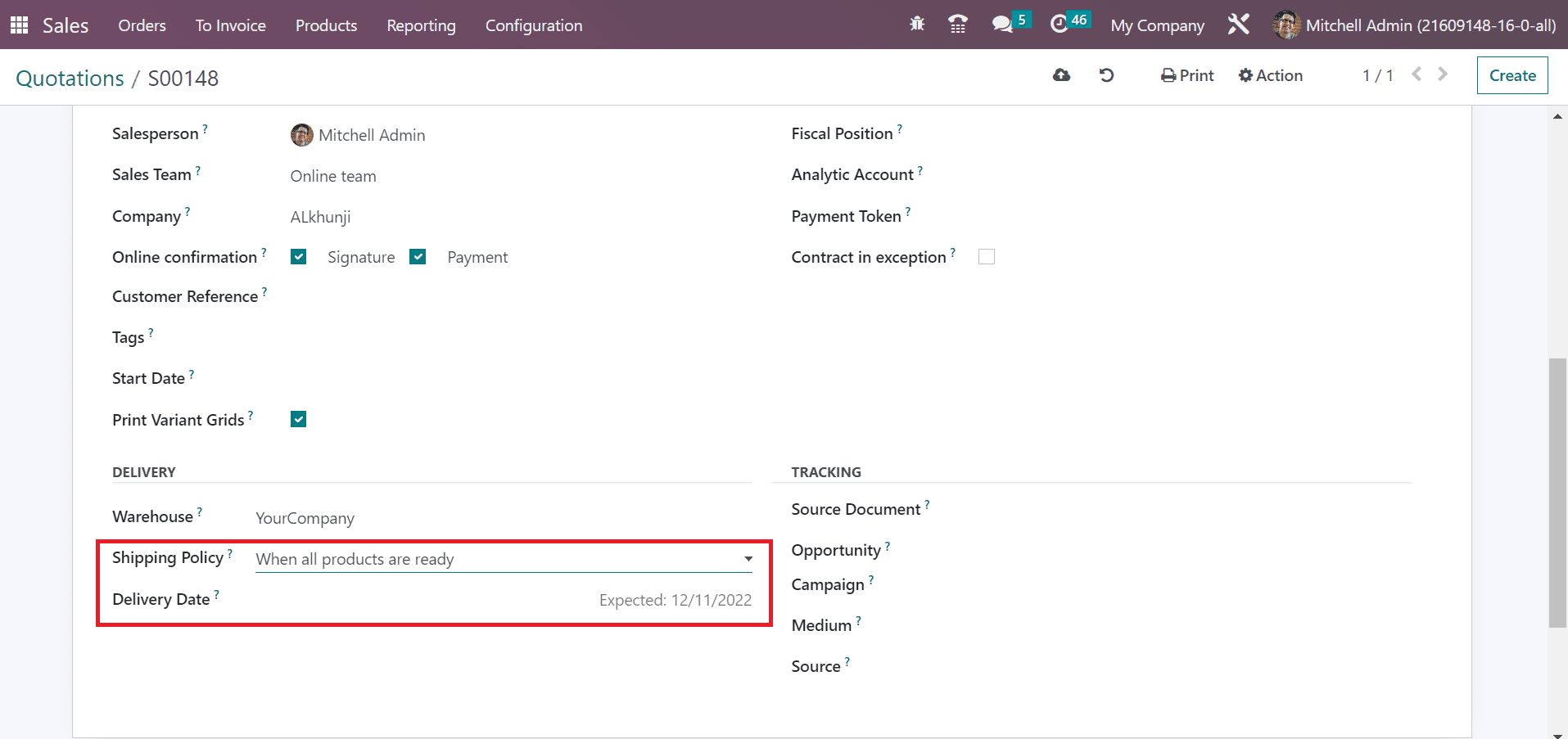This screenshot has height=739, width=1568.
Task: Click the Create button
Action: coord(1512,75)
